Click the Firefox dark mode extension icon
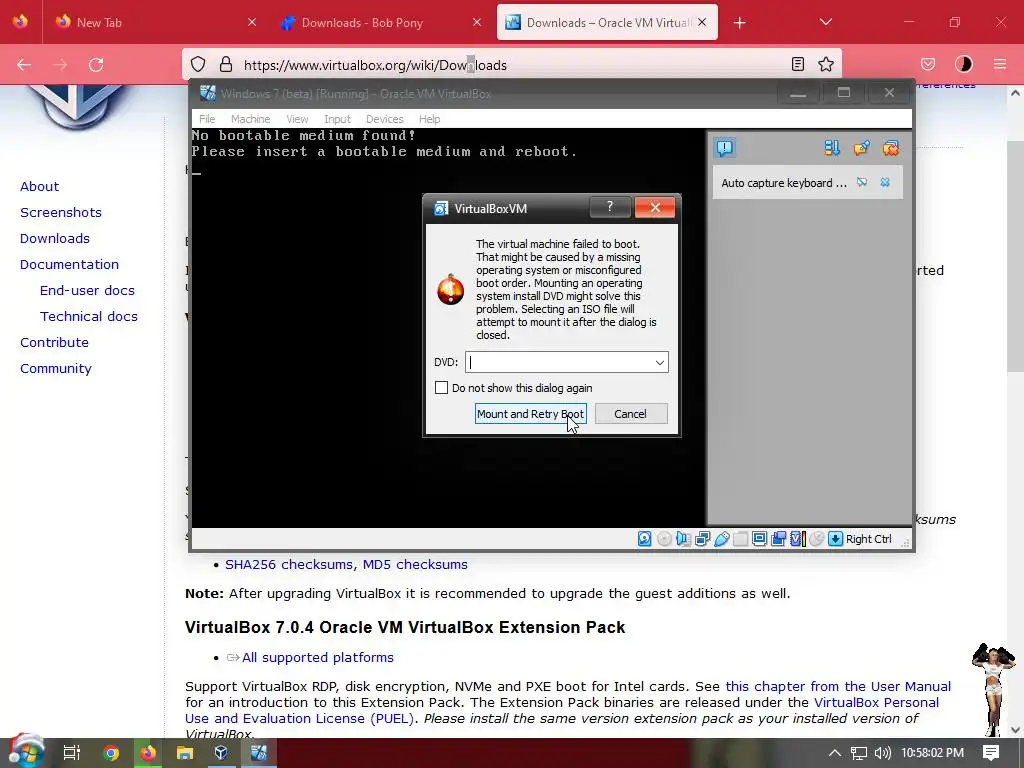Screen dimensions: 1024x768 (x=964, y=65)
